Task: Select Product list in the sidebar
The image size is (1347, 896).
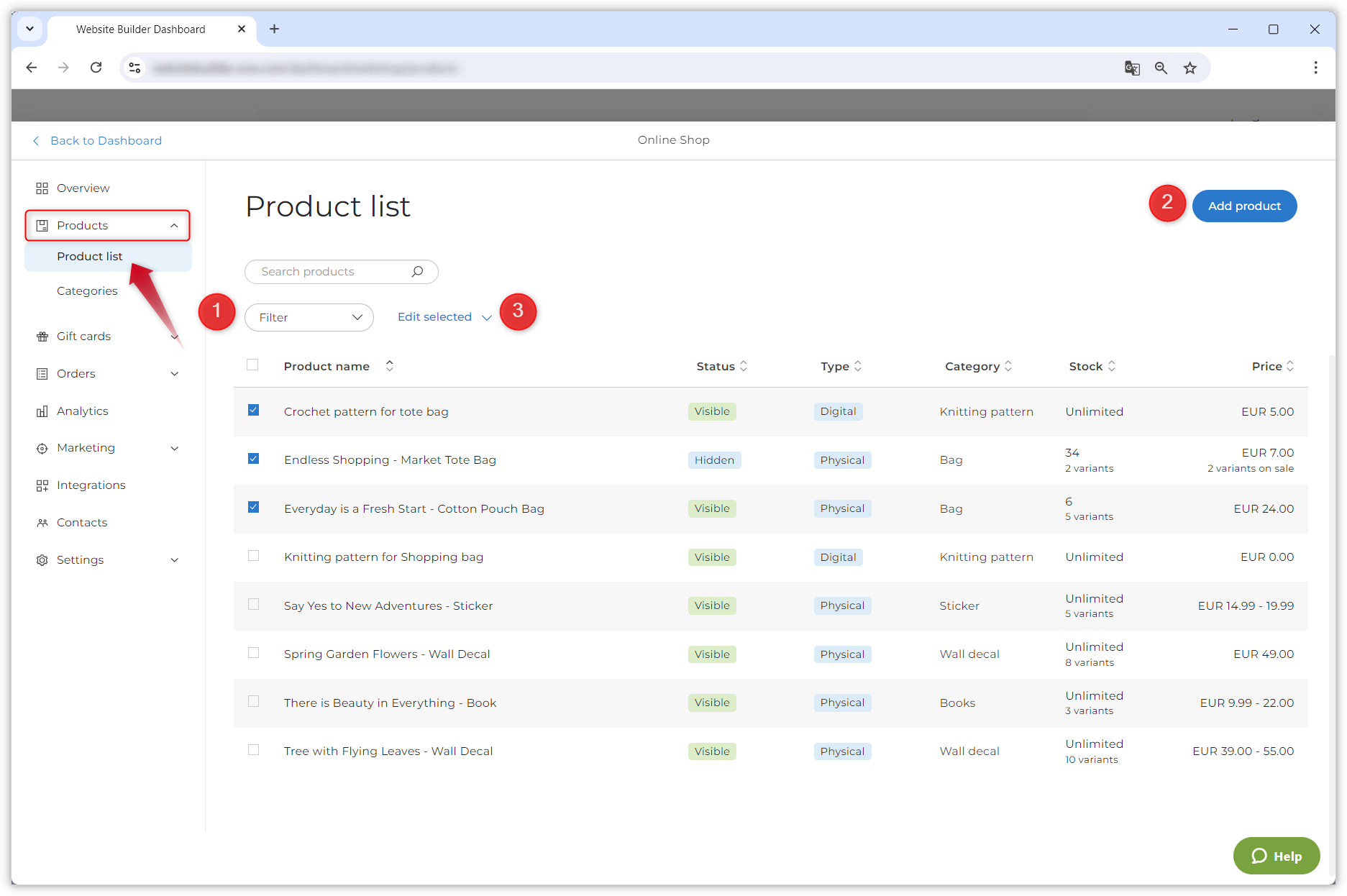Action: [90, 257]
